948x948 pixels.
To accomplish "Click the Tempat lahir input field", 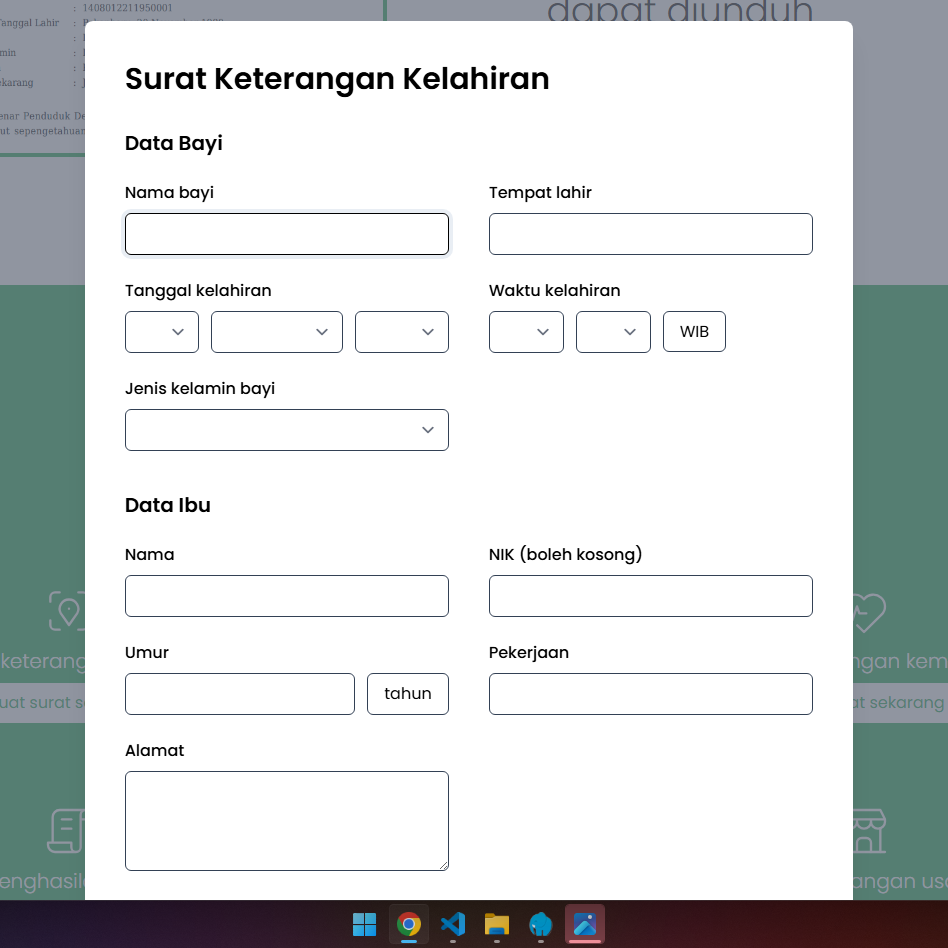I will 651,234.
